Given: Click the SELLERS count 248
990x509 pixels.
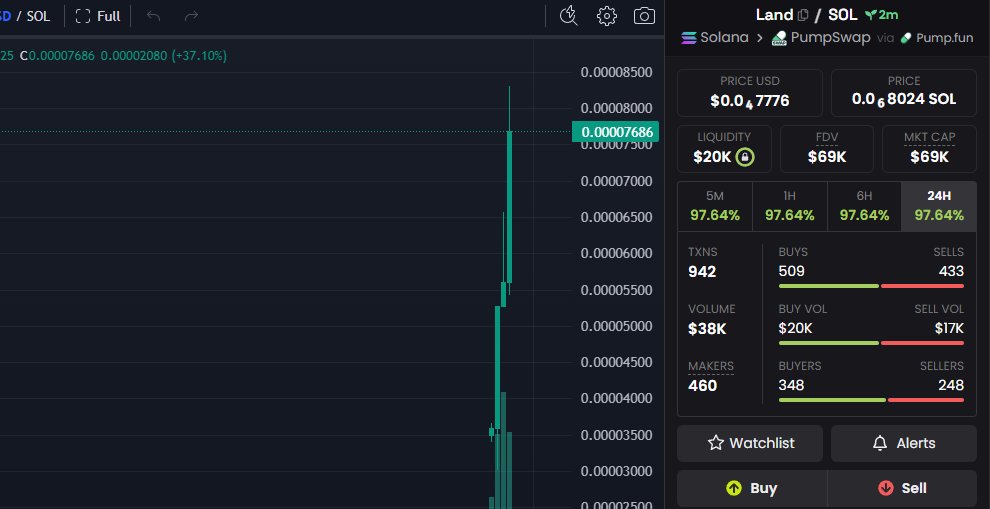Looking at the screenshot, I should (951, 385).
